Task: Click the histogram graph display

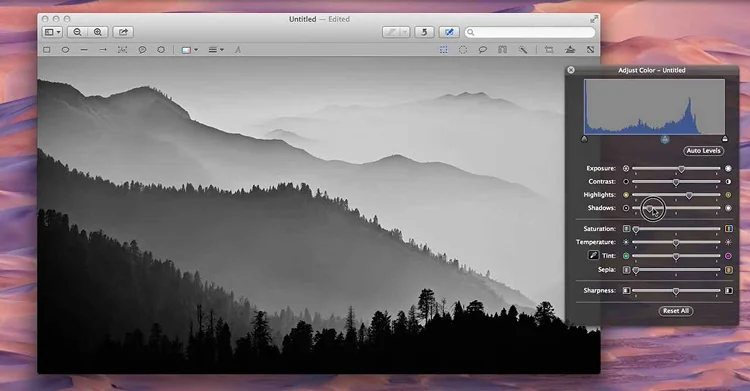Action: 654,107
